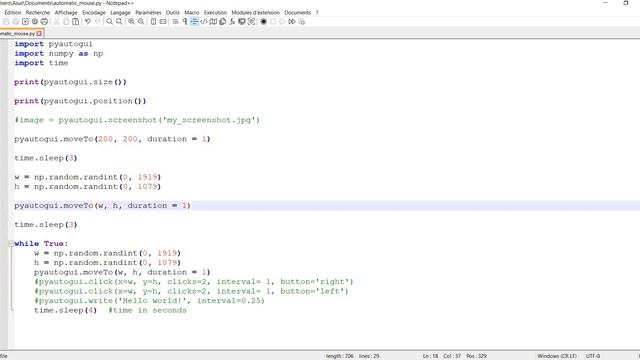Click the Save file toolbar icon
Viewport: 640px width, 360px height.
(6, 22)
